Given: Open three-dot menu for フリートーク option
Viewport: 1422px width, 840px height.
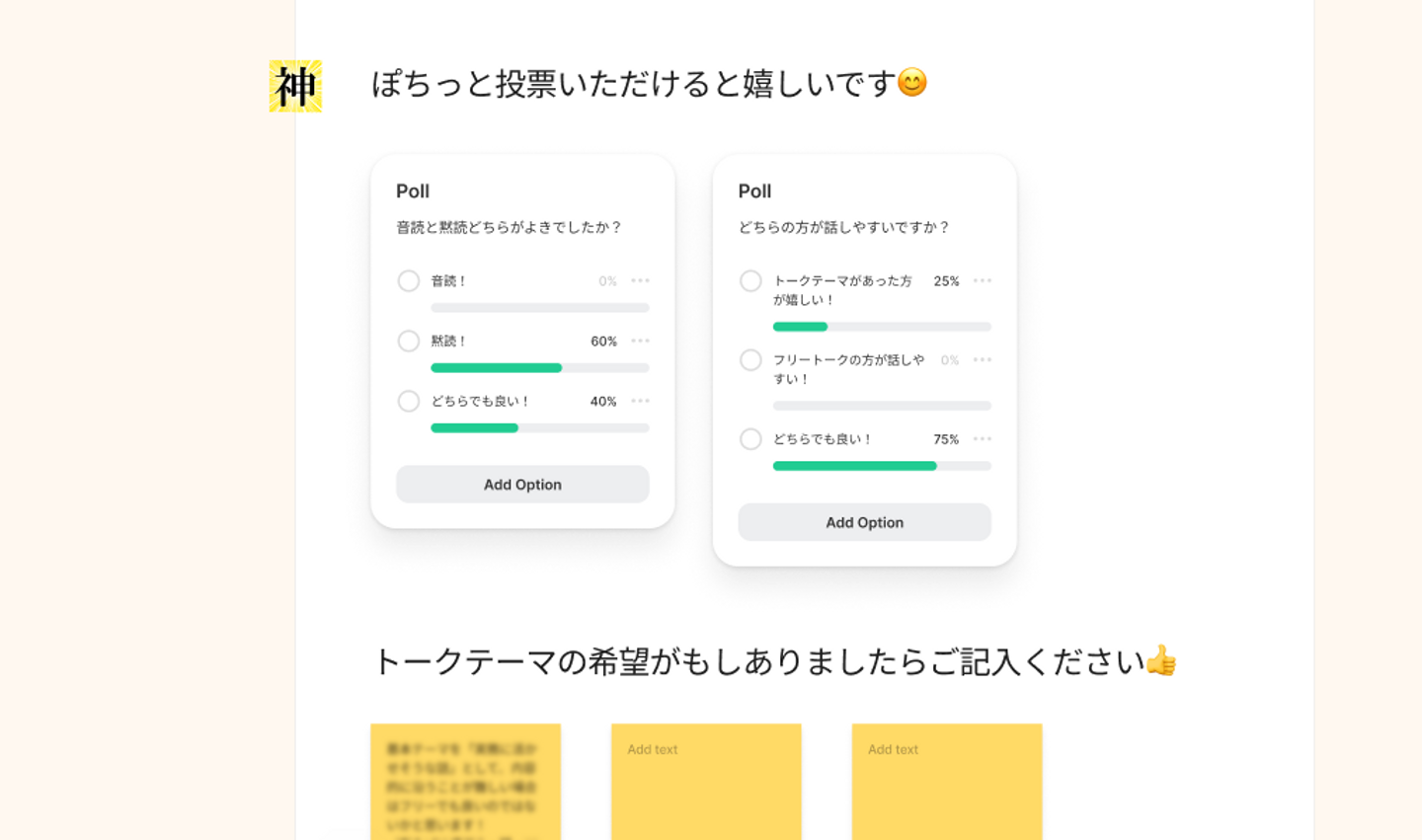Looking at the screenshot, I should click(982, 359).
